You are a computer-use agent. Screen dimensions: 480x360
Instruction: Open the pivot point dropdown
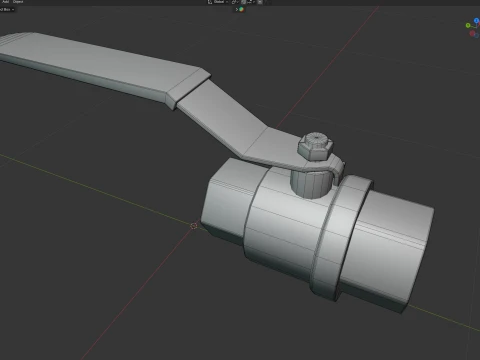pos(235,2)
